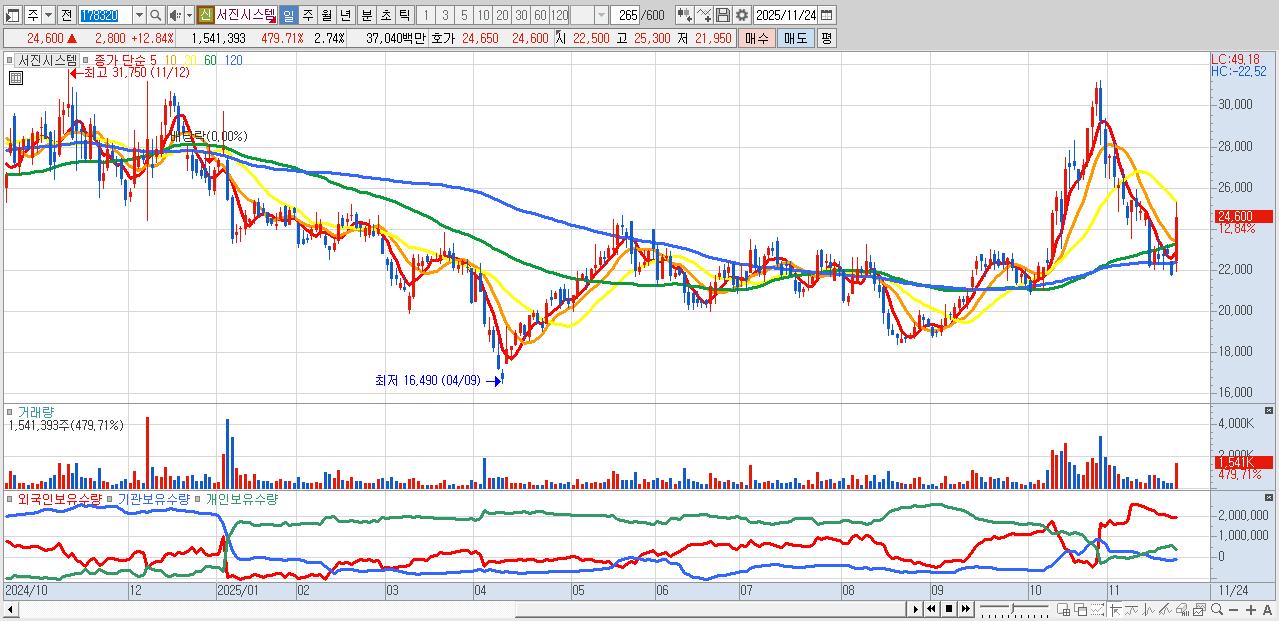Click the vertical spike chart icon
Screen dimensions: 1279x621
(1148, 609)
